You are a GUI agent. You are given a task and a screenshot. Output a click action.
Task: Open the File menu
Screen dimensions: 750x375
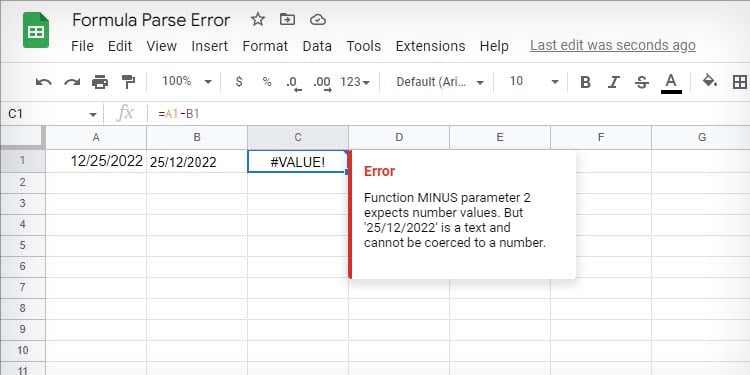click(82, 46)
